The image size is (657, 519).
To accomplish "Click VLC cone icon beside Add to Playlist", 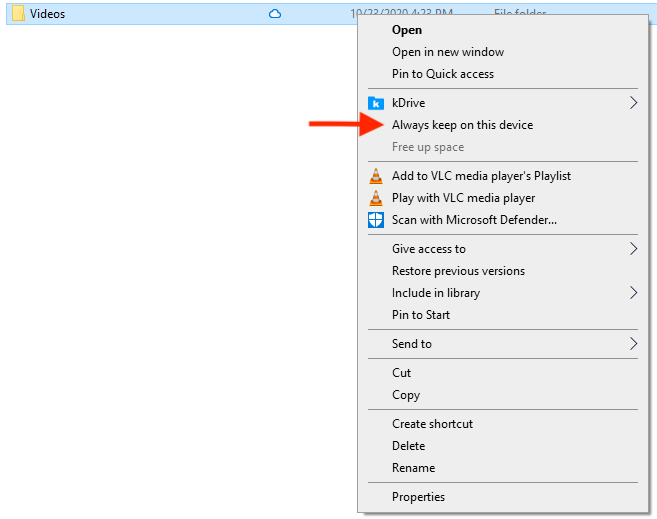I will tap(376, 176).
